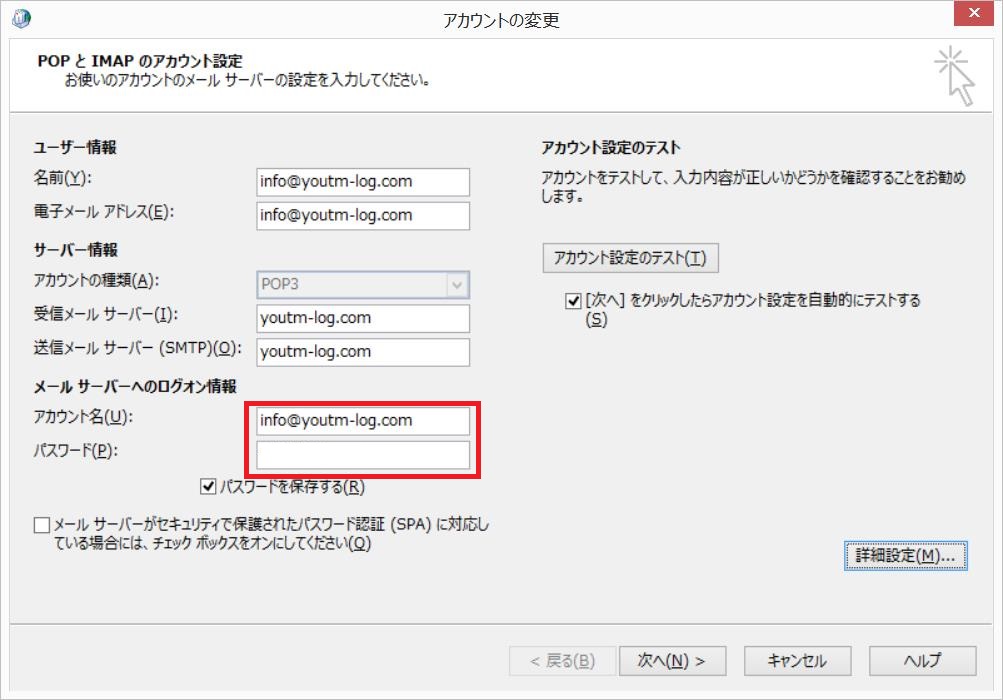Click the 送信メール サーバー (SMTP) field
This screenshot has height=700, width=1003.
[x=363, y=352]
